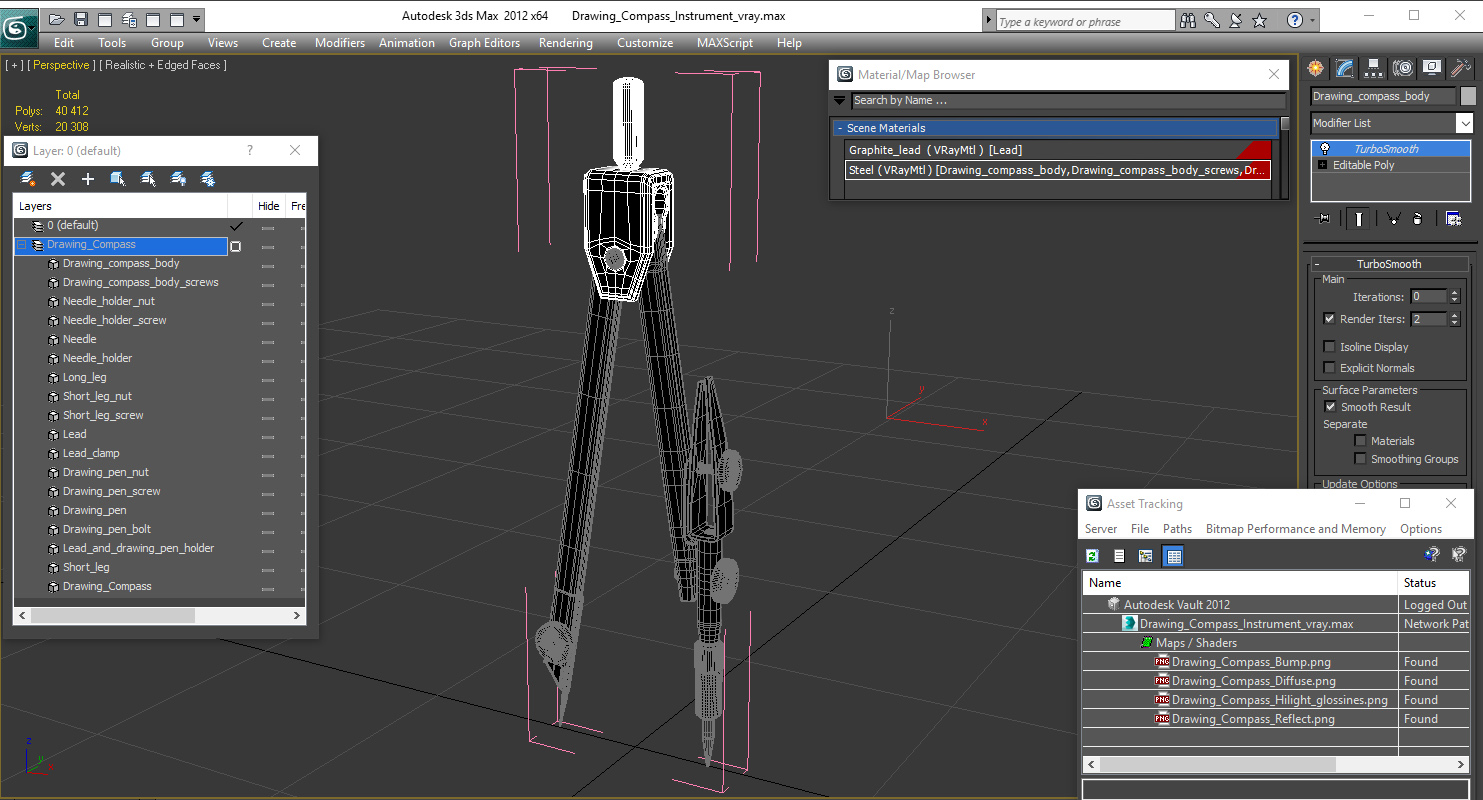Click Iterations spinner up arrow
Screen dimensions: 1483x800
click(x=1455, y=293)
